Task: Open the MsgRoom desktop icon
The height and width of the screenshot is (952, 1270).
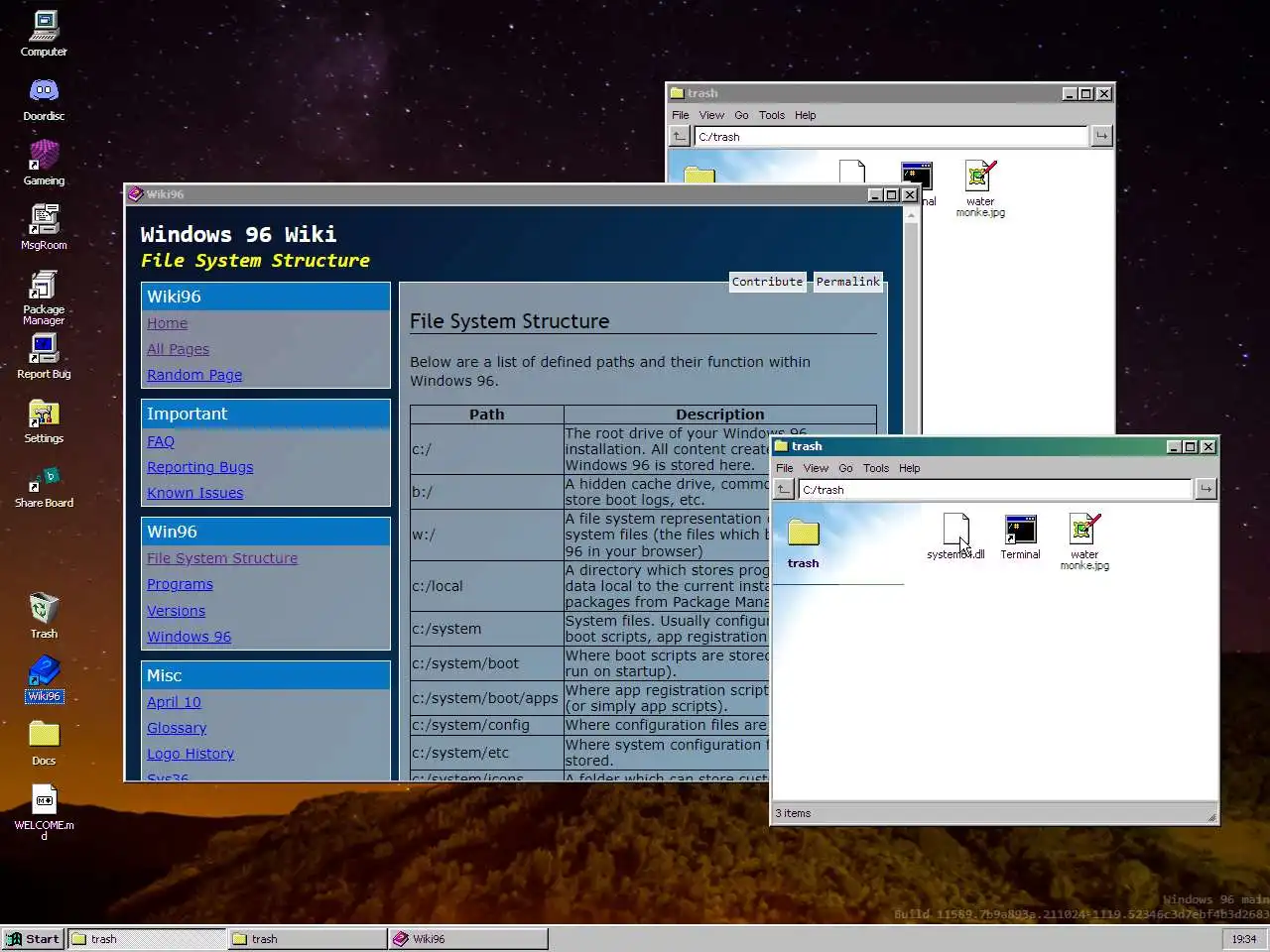Action: coord(44,227)
